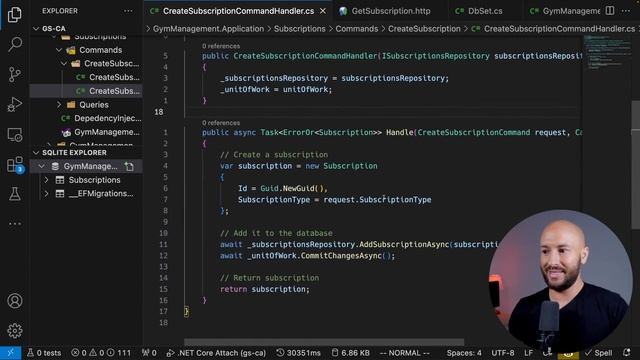
Task: Click 0 references above Handle method
Action: (x=221, y=123)
